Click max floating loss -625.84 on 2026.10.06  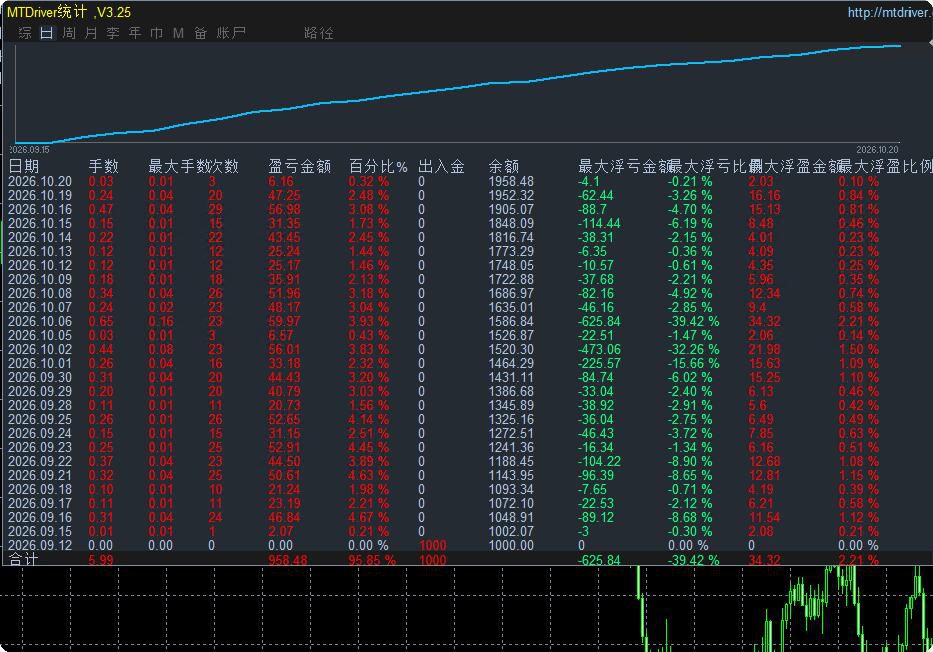coord(599,321)
